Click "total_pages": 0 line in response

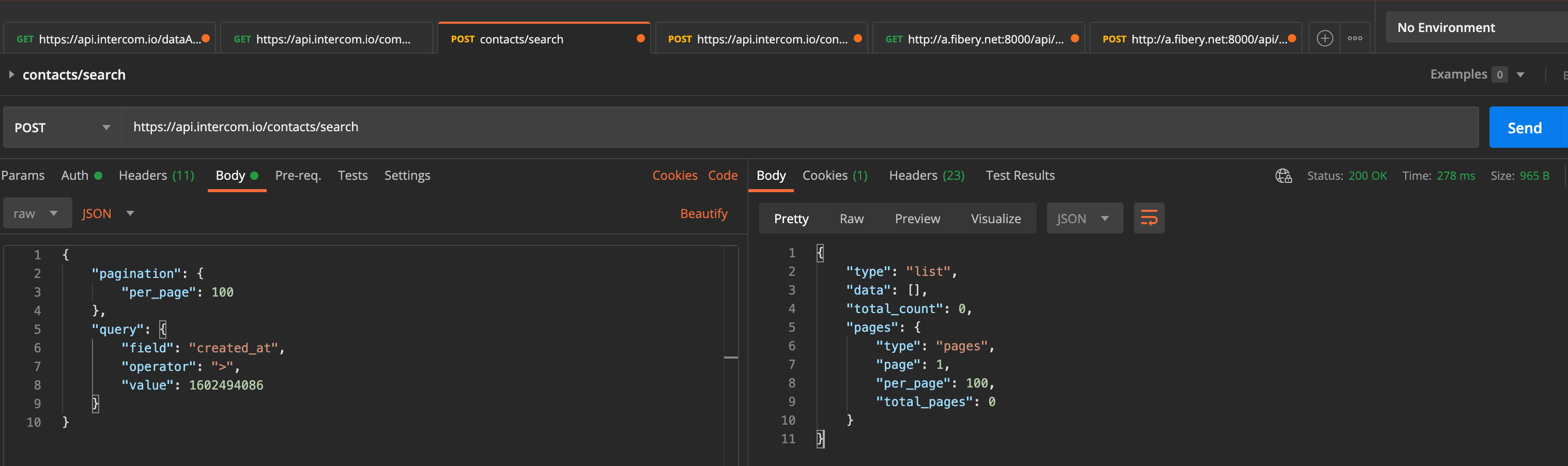point(935,401)
